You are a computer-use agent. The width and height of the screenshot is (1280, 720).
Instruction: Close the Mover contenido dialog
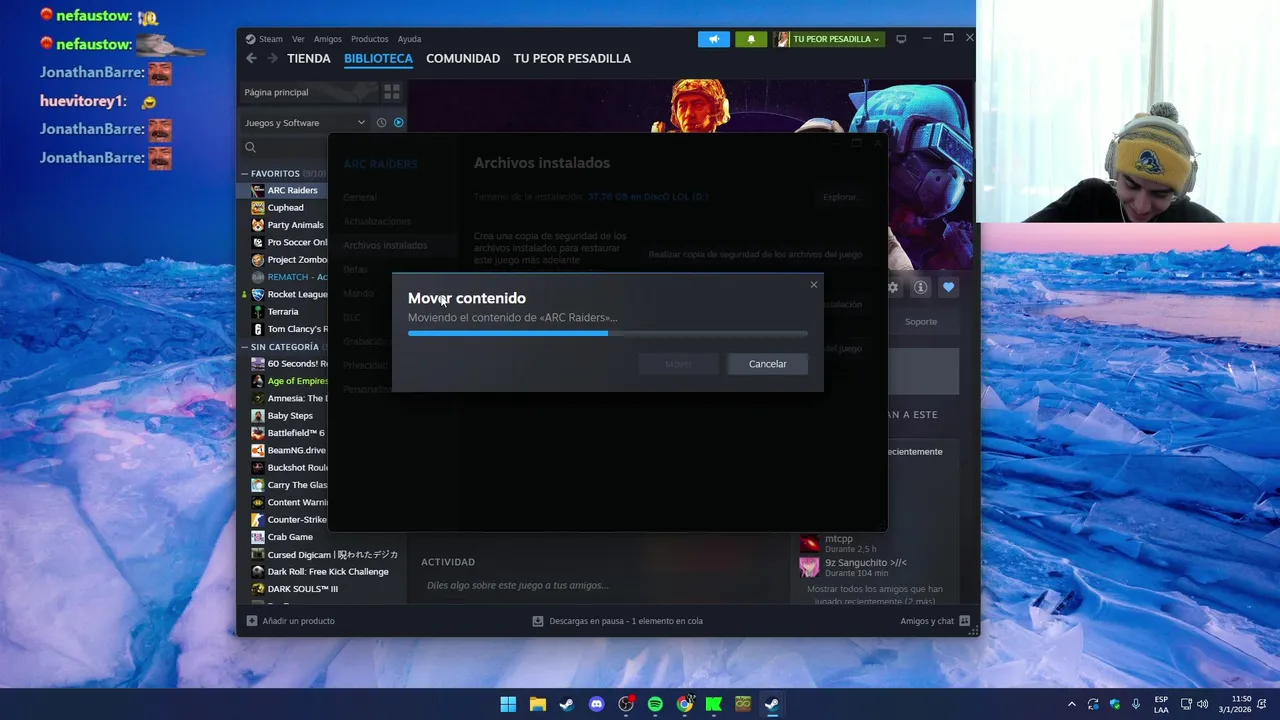pos(814,285)
